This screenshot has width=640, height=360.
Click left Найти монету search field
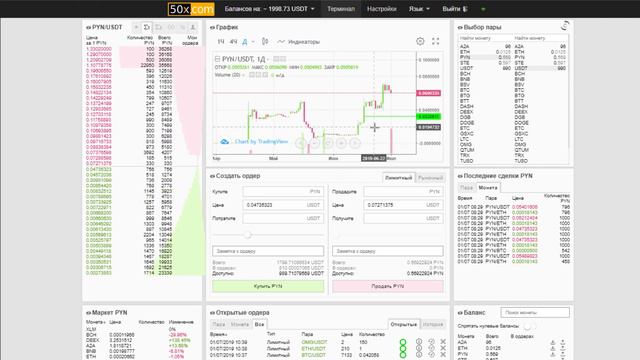[485, 38]
